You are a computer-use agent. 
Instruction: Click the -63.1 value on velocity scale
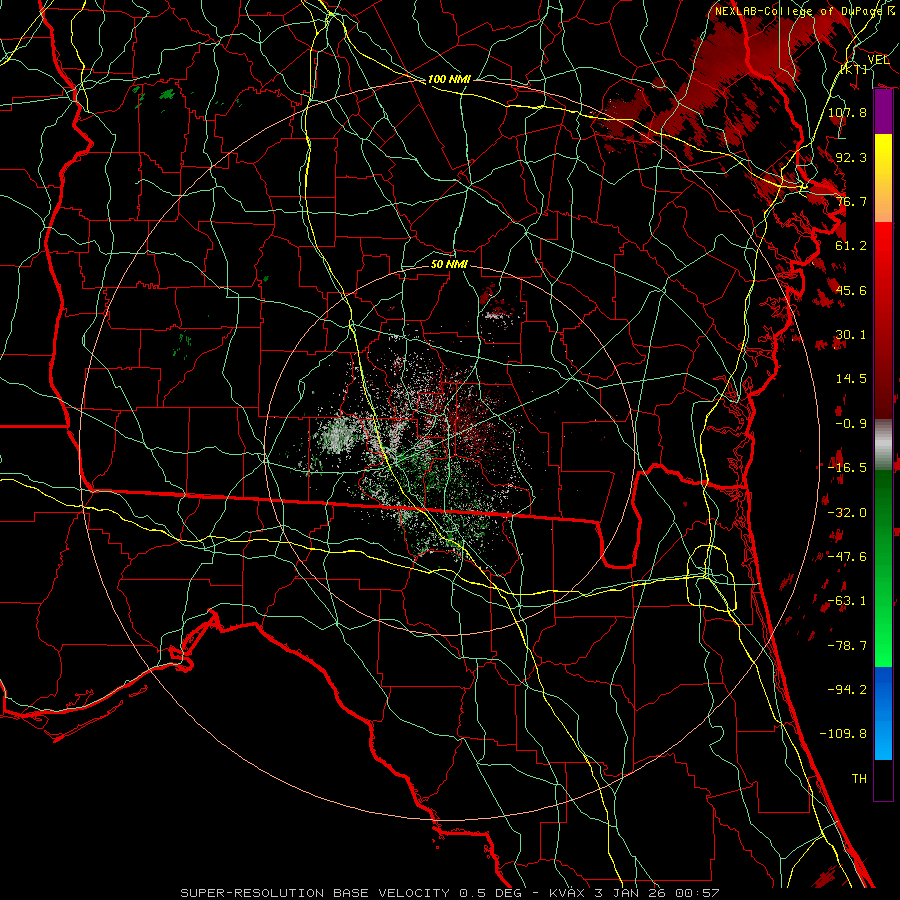(x=847, y=601)
